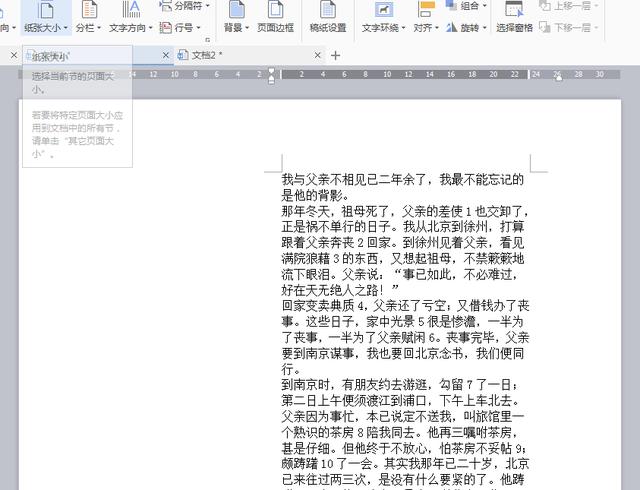Click the 上移一层 bring forward icon
640x490 pixels.
pyautogui.click(x=544, y=6)
